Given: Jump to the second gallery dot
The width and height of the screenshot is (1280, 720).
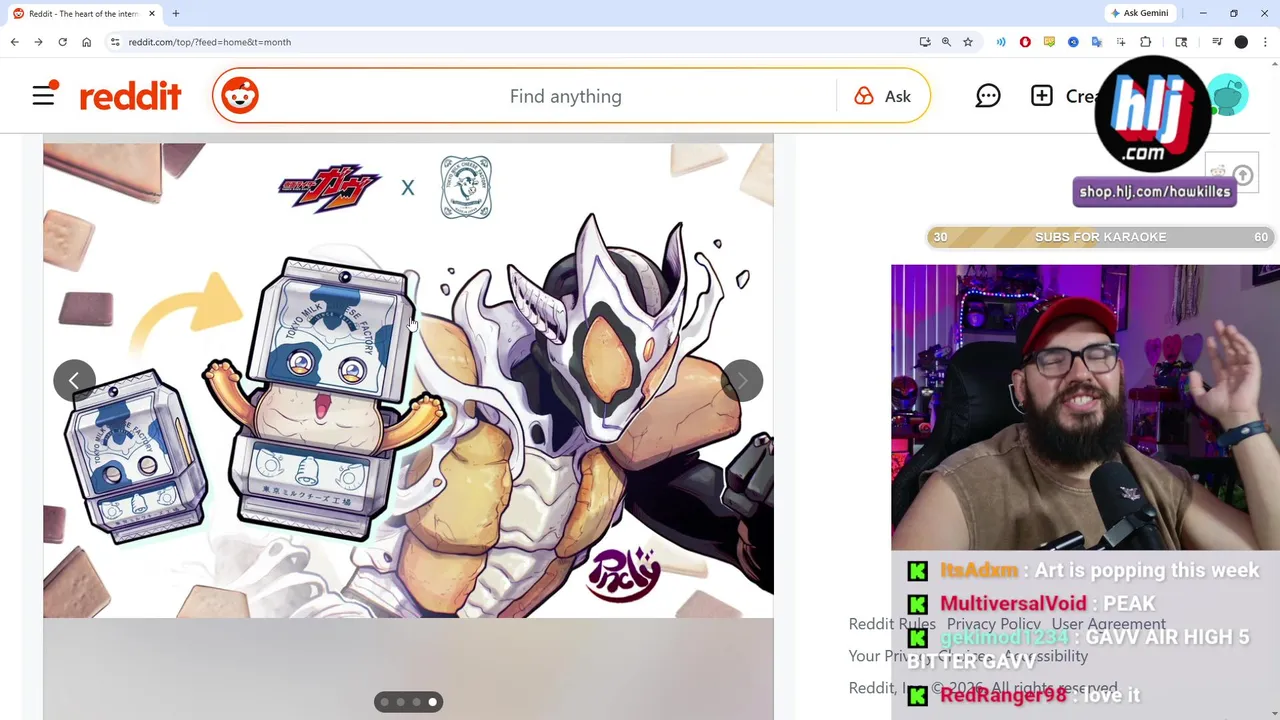Looking at the screenshot, I should click(x=401, y=702).
